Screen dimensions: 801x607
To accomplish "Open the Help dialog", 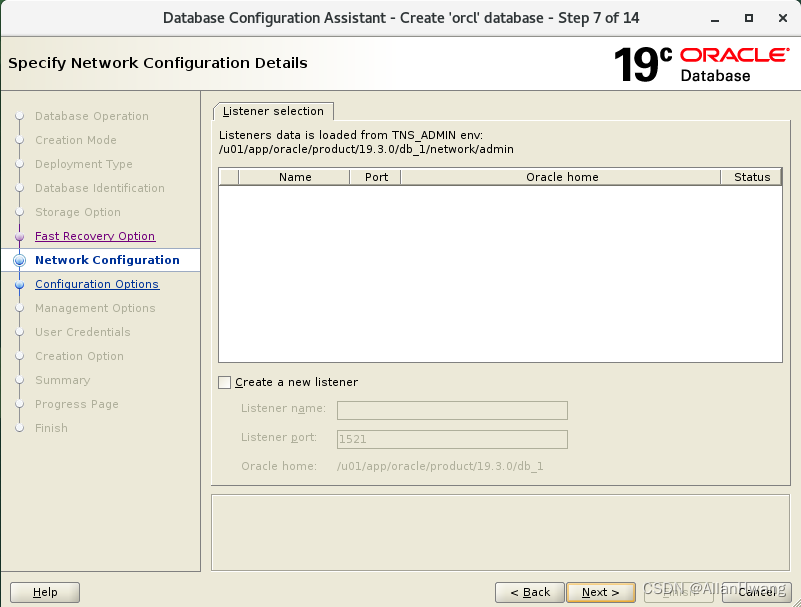I will (44, 592).
